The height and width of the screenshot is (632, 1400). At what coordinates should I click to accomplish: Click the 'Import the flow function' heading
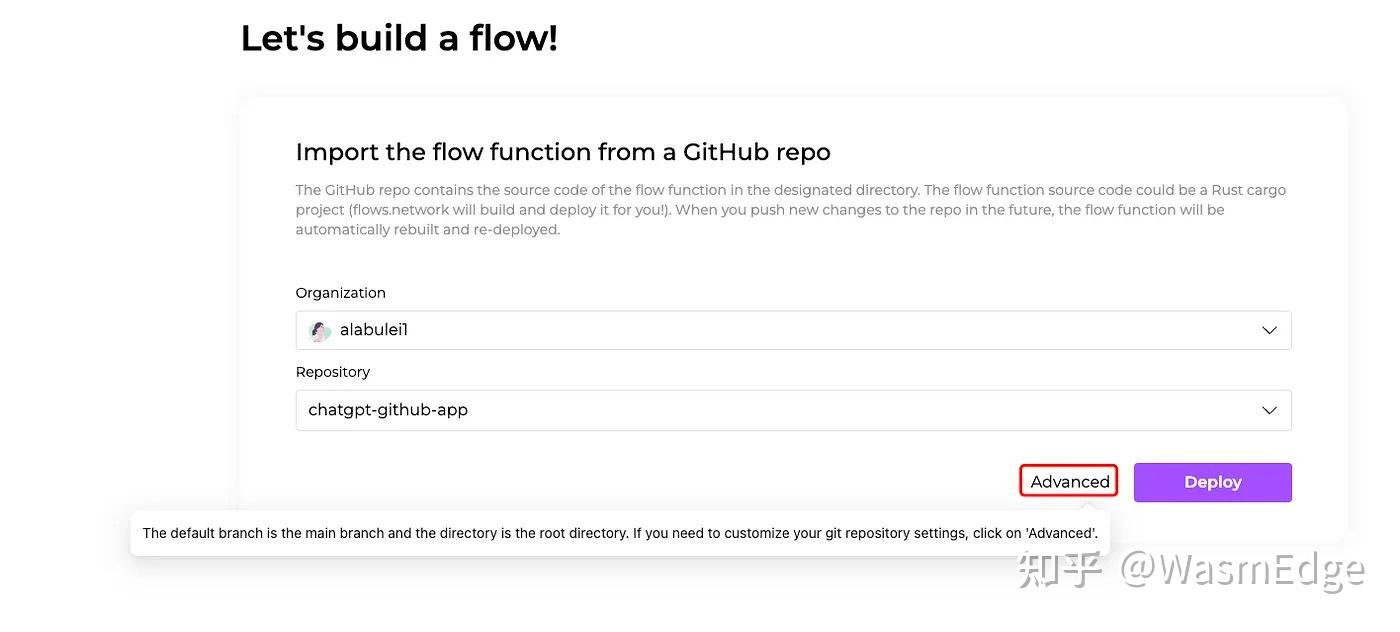click(563, 152)
